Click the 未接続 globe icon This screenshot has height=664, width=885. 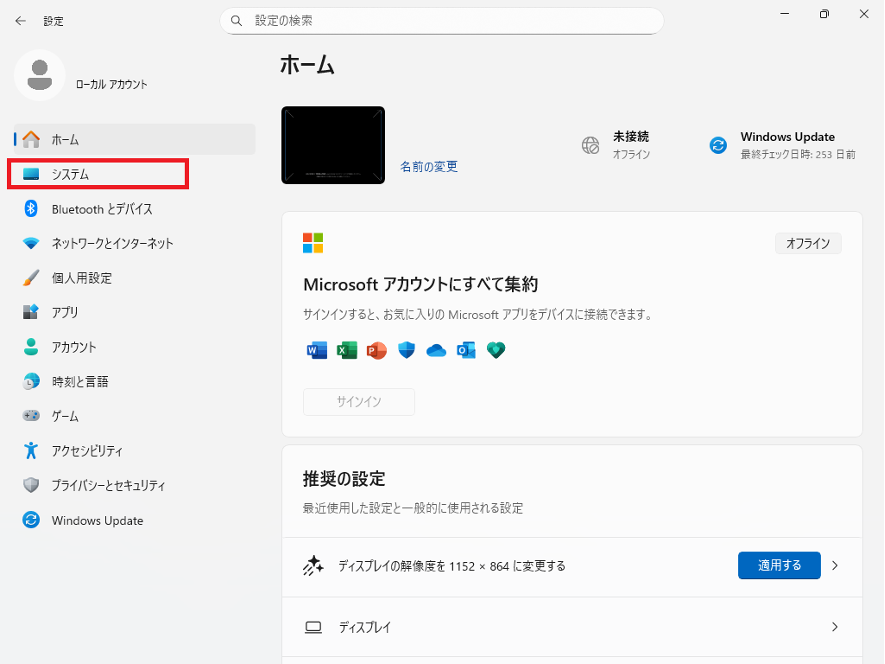[590, 146]
